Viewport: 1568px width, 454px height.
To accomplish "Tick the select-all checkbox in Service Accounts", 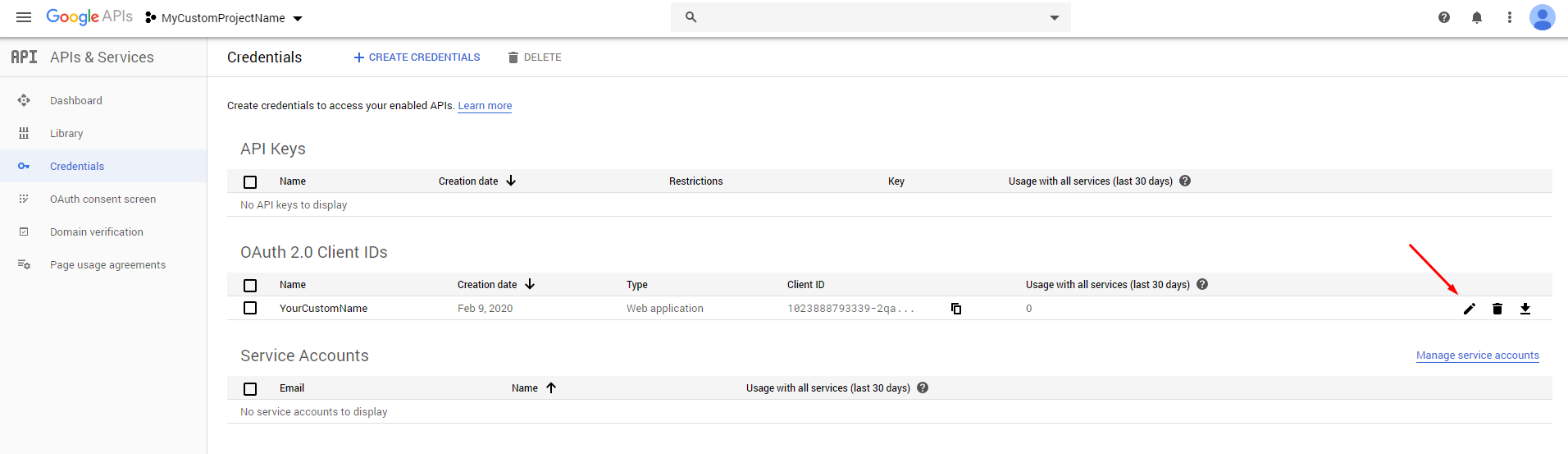I will click(x=250, y=388).
